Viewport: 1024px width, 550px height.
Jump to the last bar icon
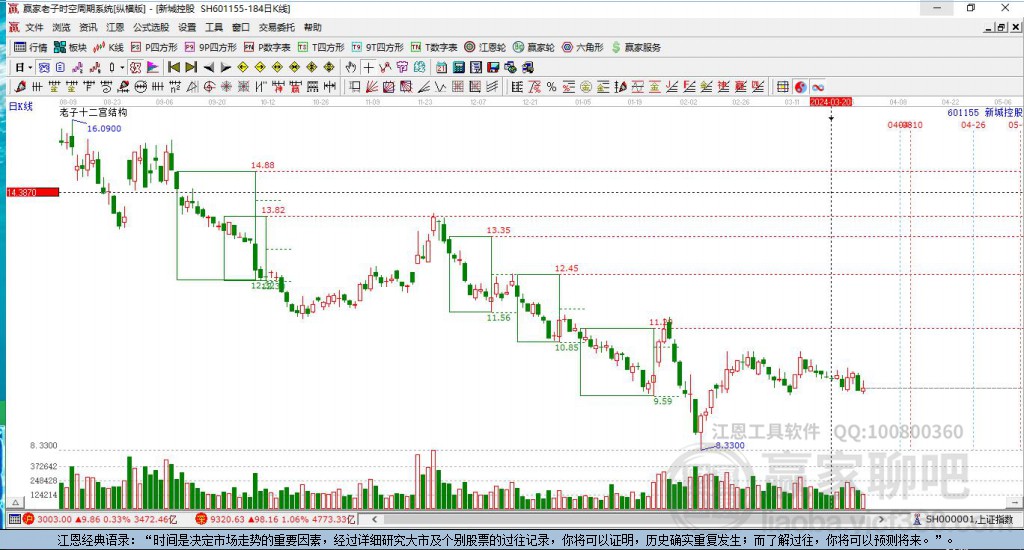[191, 67]
